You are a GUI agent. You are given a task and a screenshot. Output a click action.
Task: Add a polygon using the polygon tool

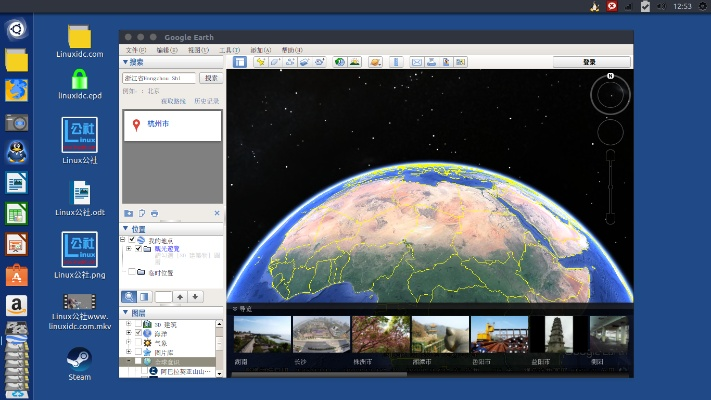275,62
